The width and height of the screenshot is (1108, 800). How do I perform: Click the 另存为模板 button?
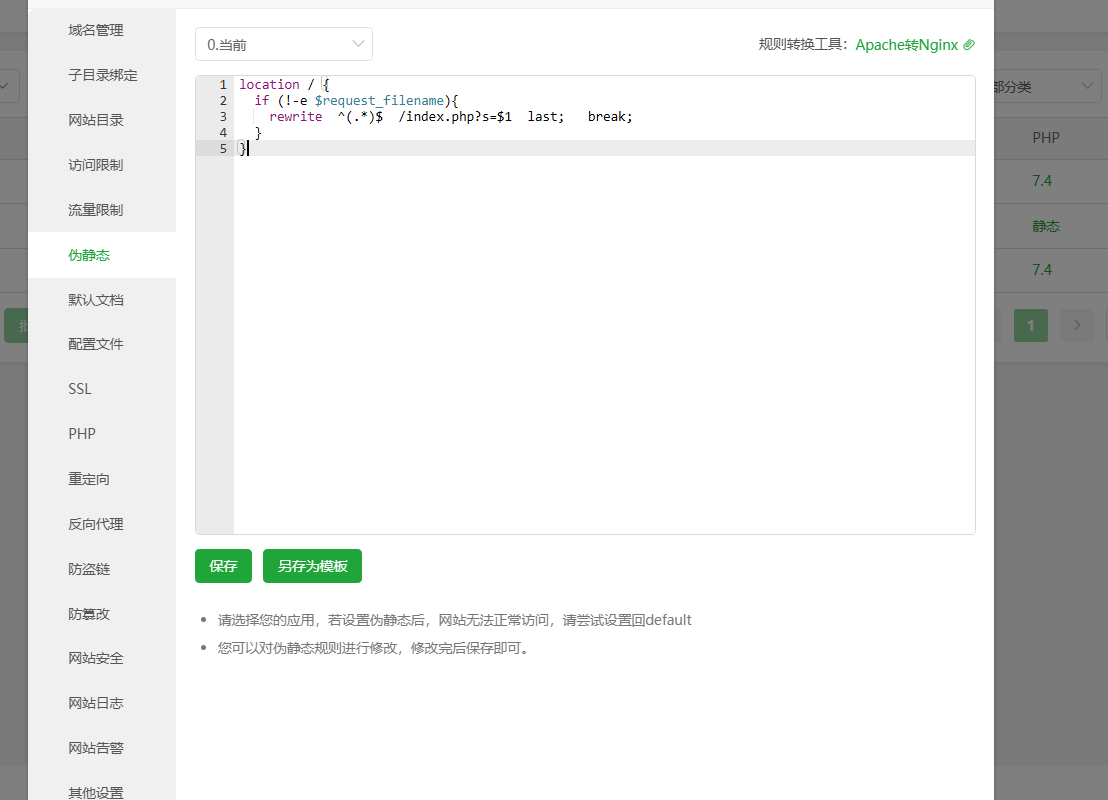[x=312, y=566]
